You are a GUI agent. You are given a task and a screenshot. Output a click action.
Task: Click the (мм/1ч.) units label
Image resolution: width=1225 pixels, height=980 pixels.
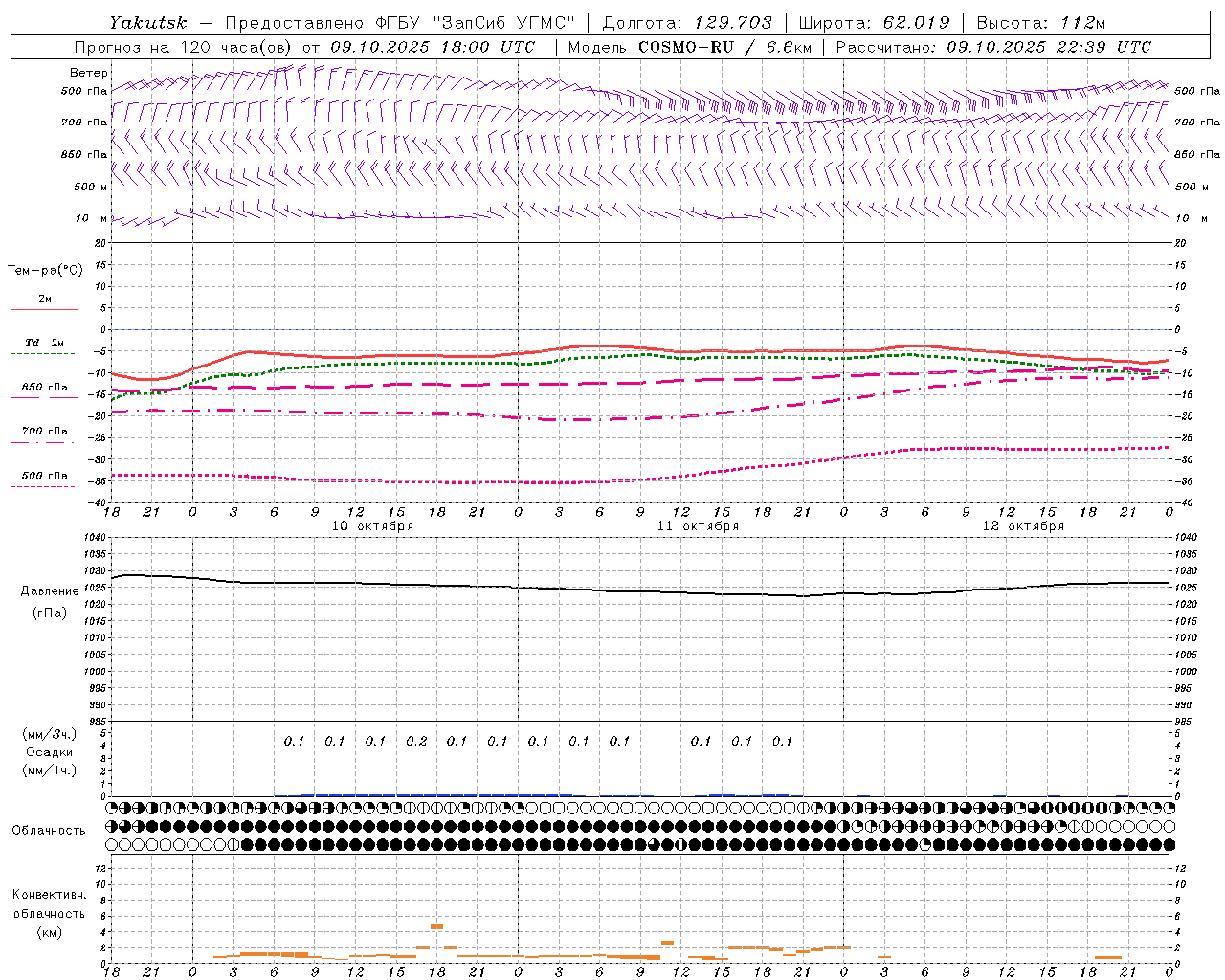50,770
